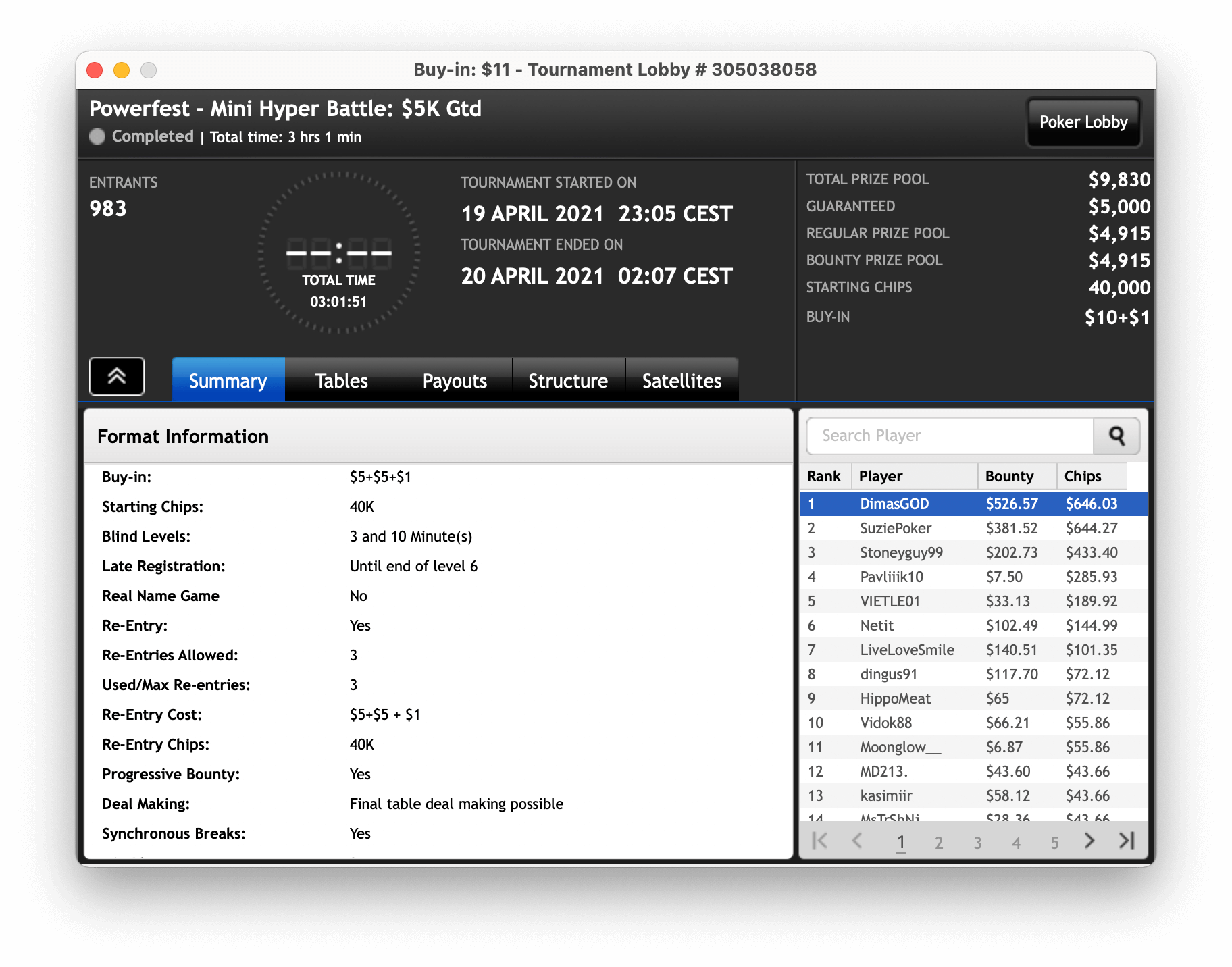Viewport: 1232px width, 967px height.
Task: View the Structure tab
Action: pos(568,381)
